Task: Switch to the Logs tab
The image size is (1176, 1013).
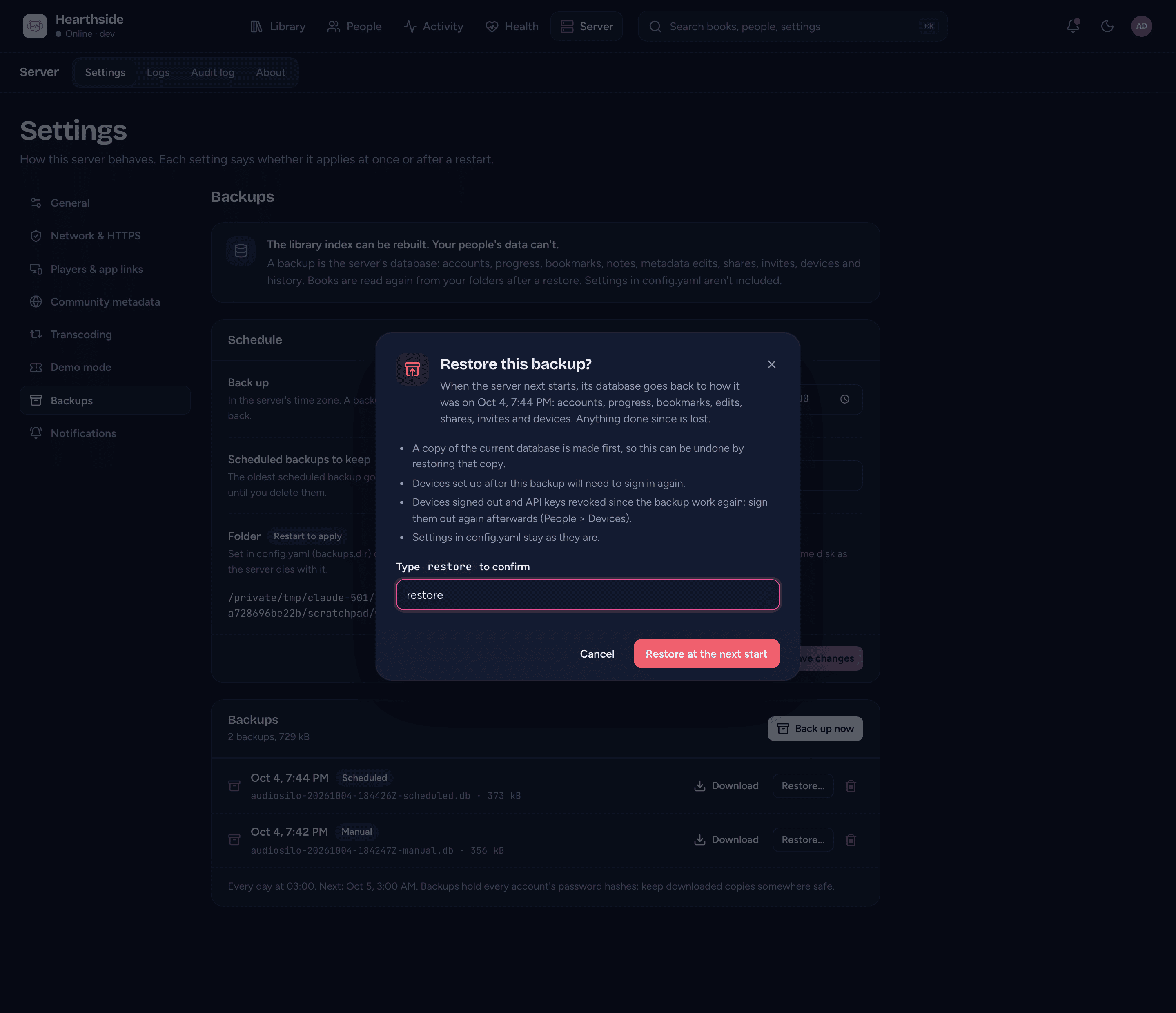Action: 158,73
